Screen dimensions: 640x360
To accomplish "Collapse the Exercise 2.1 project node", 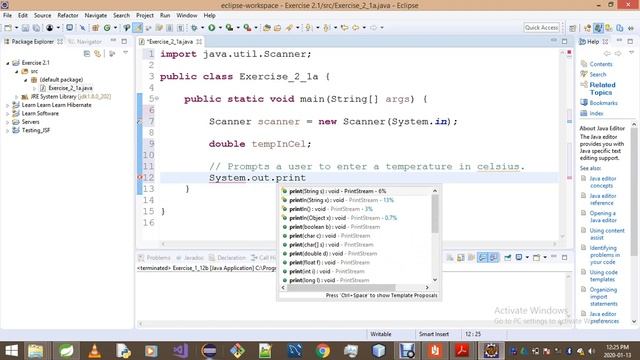I will click(7, 63).
